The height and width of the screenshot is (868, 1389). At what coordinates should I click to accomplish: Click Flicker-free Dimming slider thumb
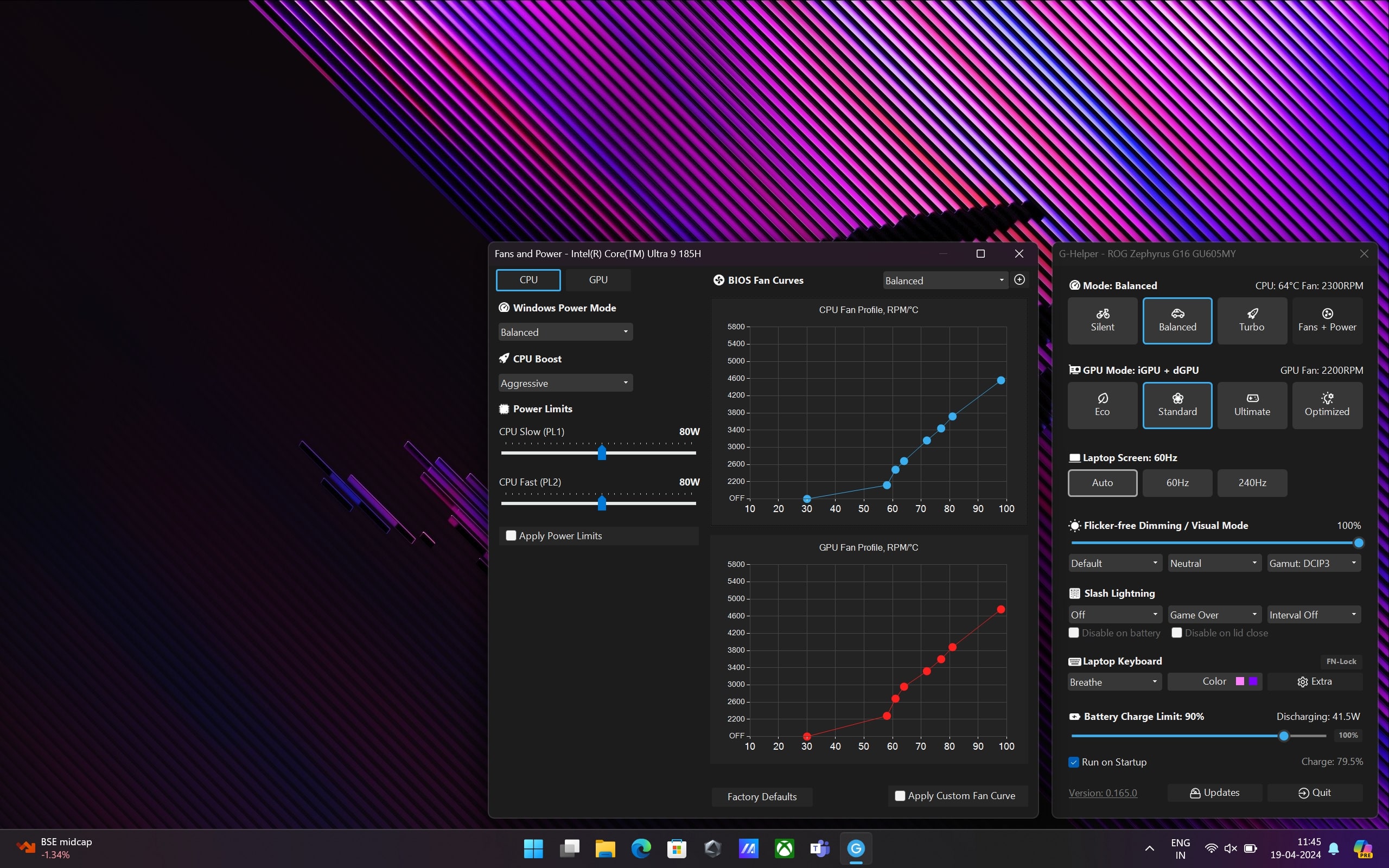[1358, 543]
